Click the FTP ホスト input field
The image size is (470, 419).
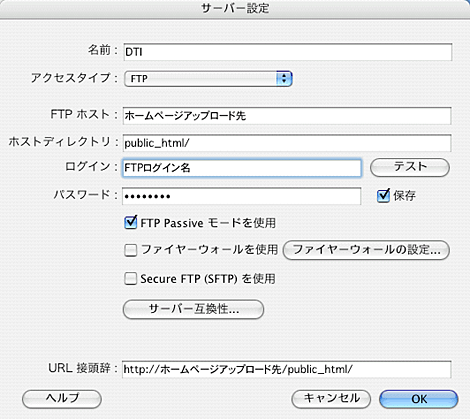click(287, 116)
